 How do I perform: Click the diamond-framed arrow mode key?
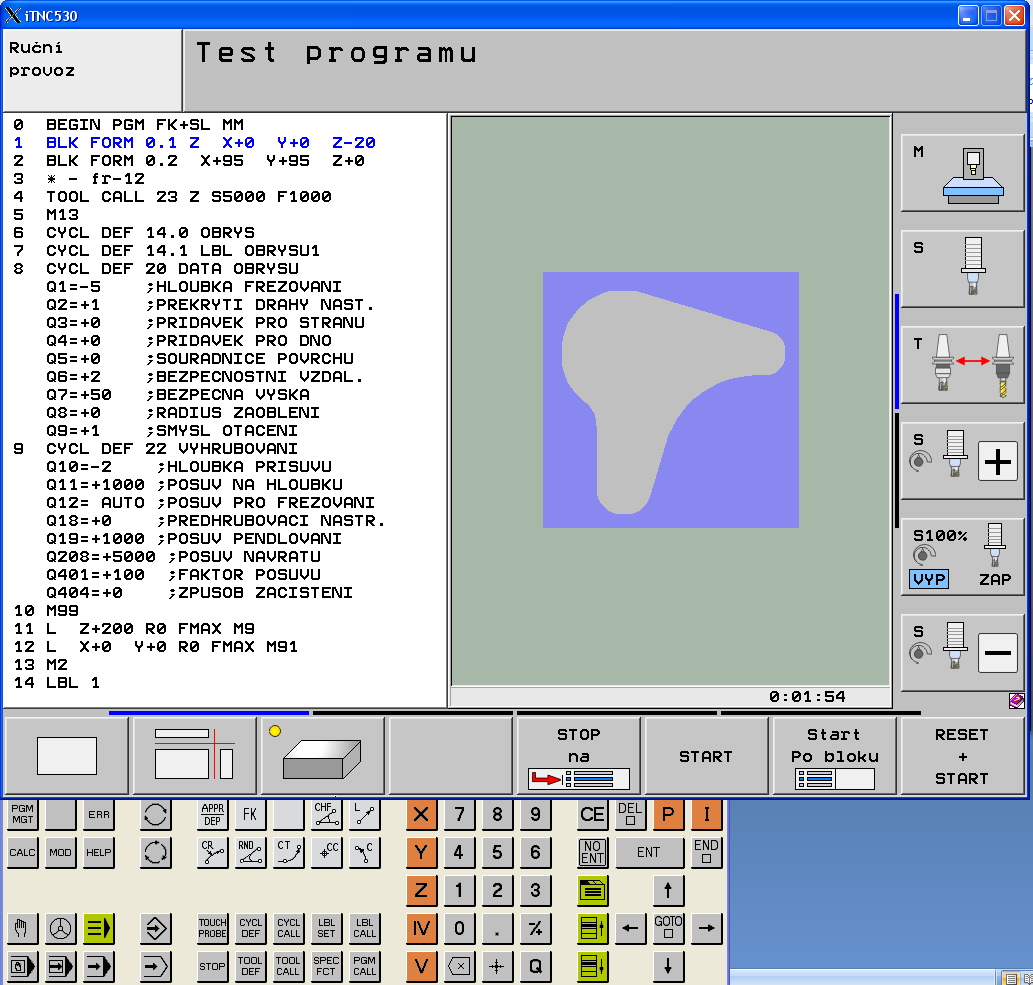(155, 928)
